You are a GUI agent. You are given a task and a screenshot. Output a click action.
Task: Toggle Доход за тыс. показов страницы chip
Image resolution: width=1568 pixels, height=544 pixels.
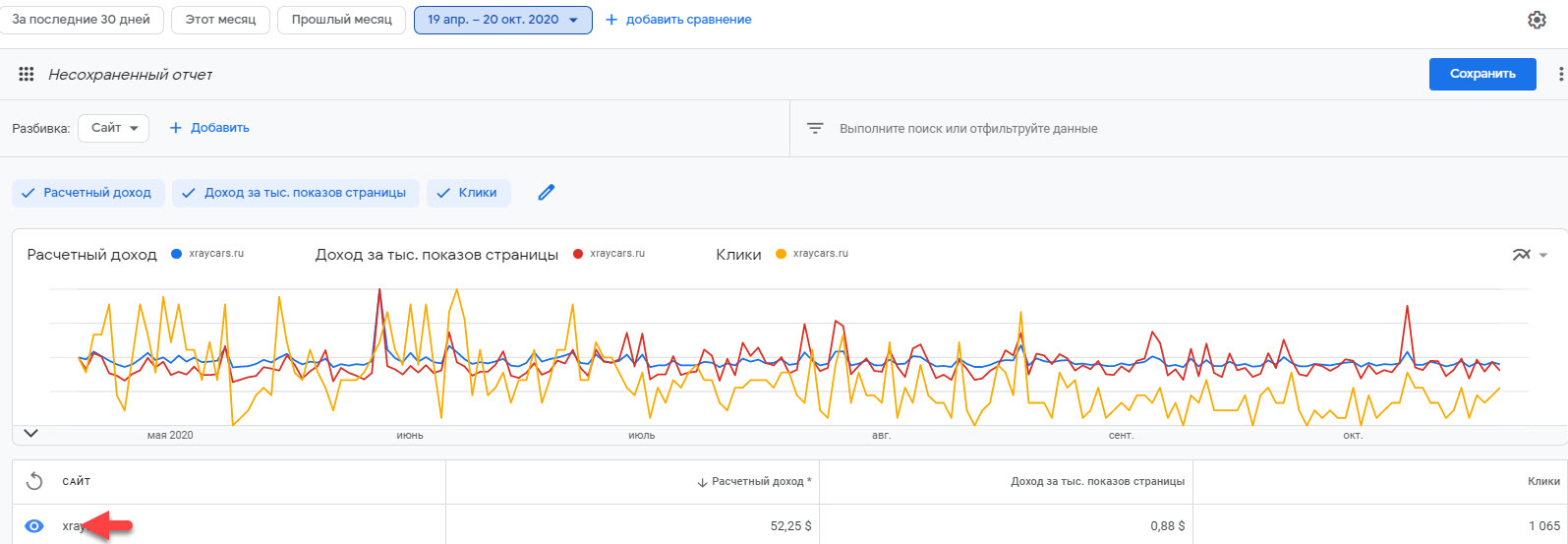pyautogui.click(x=296, y=193)
